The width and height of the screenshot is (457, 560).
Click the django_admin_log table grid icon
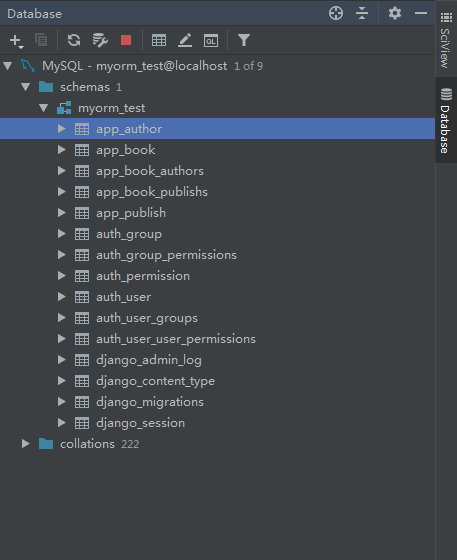tap(82, 360)
